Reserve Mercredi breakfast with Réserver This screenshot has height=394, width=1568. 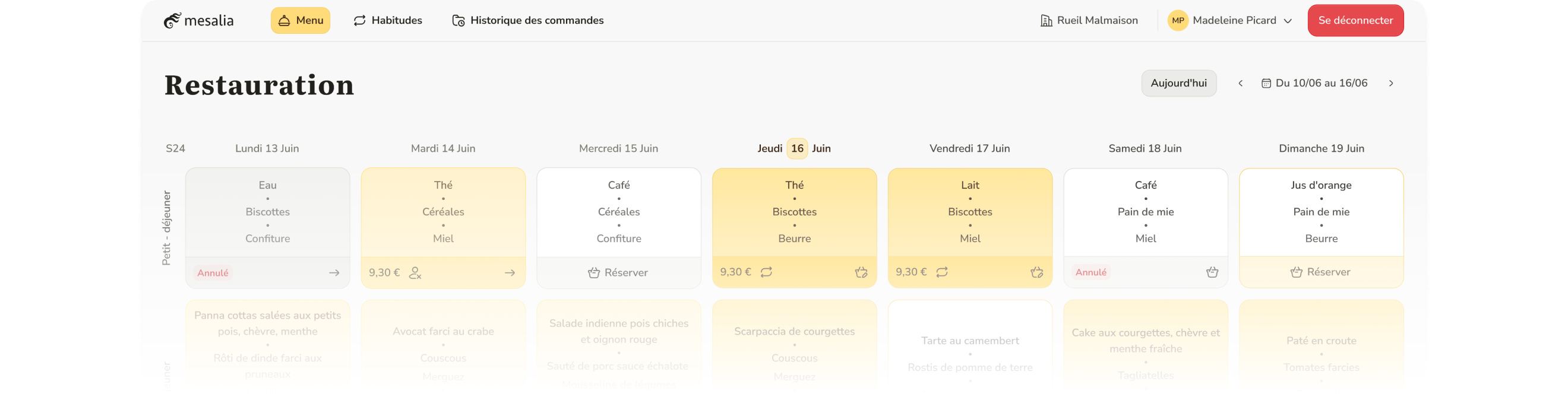click(x=618, y=273)
